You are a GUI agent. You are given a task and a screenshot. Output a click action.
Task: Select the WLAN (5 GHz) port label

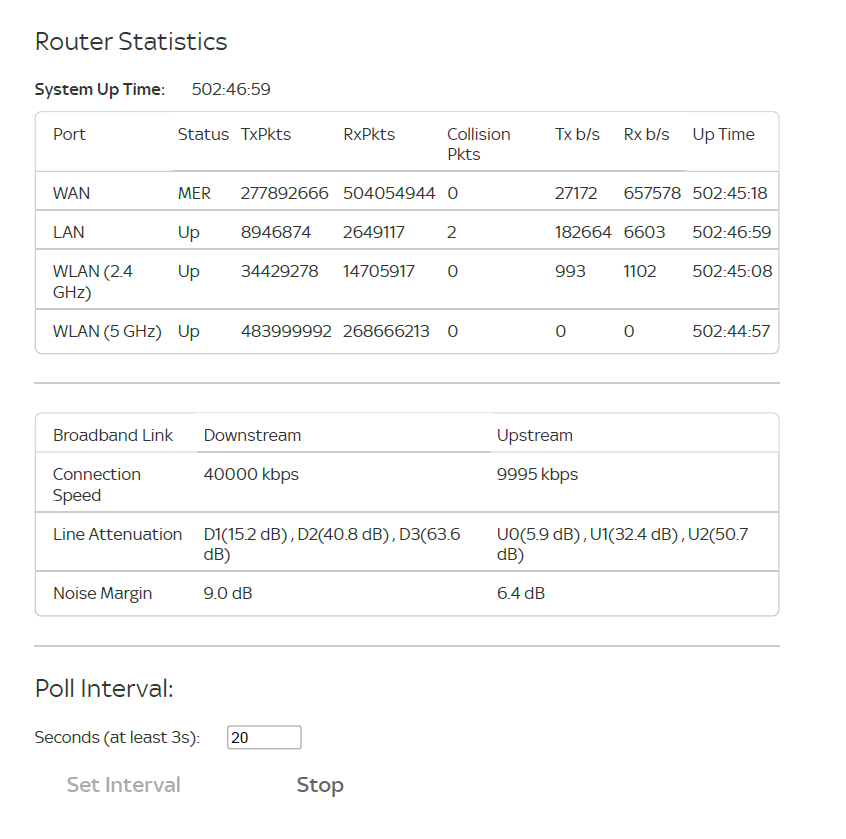(x=107, y=331)
